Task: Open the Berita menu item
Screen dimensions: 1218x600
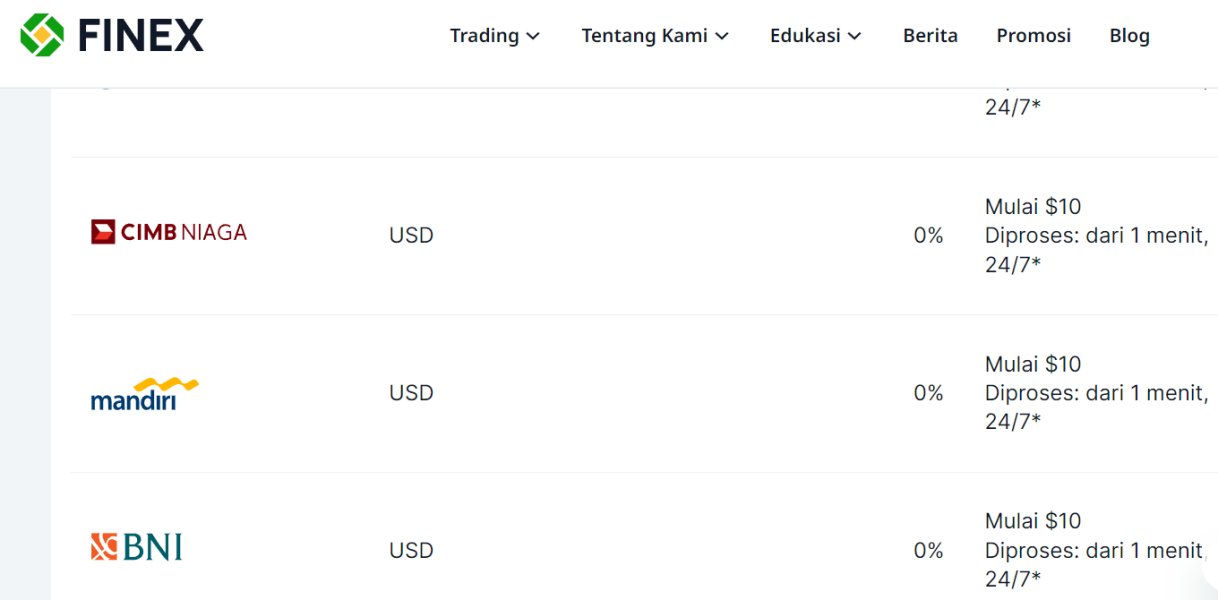Action: (x=930, y=36)
